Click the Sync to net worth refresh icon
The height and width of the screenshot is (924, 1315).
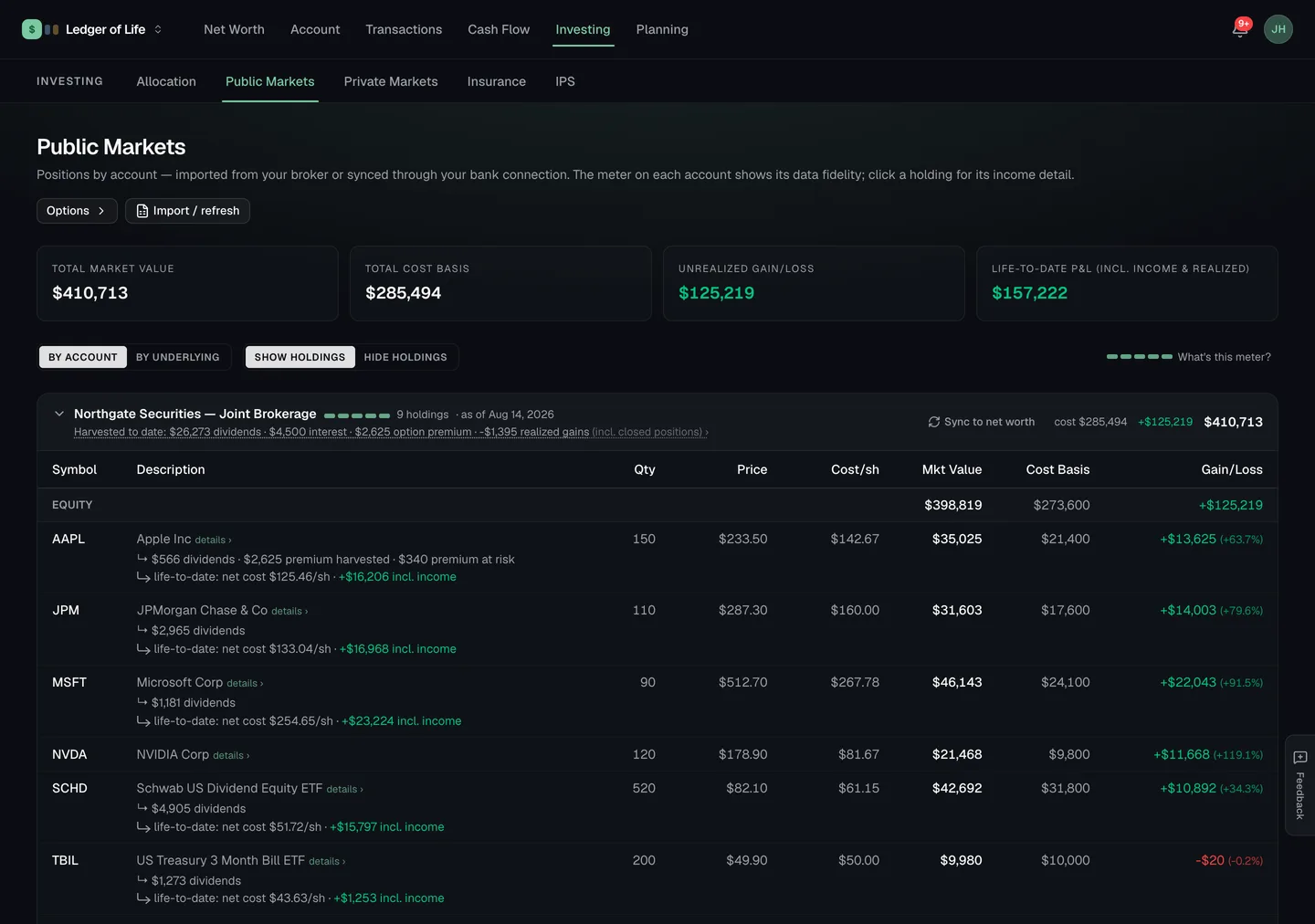[x=934, y=422]
